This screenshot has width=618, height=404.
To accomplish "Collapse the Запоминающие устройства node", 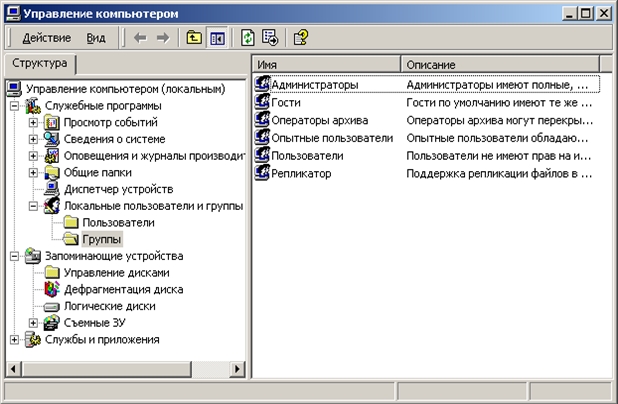I will [x=14, y=256].
